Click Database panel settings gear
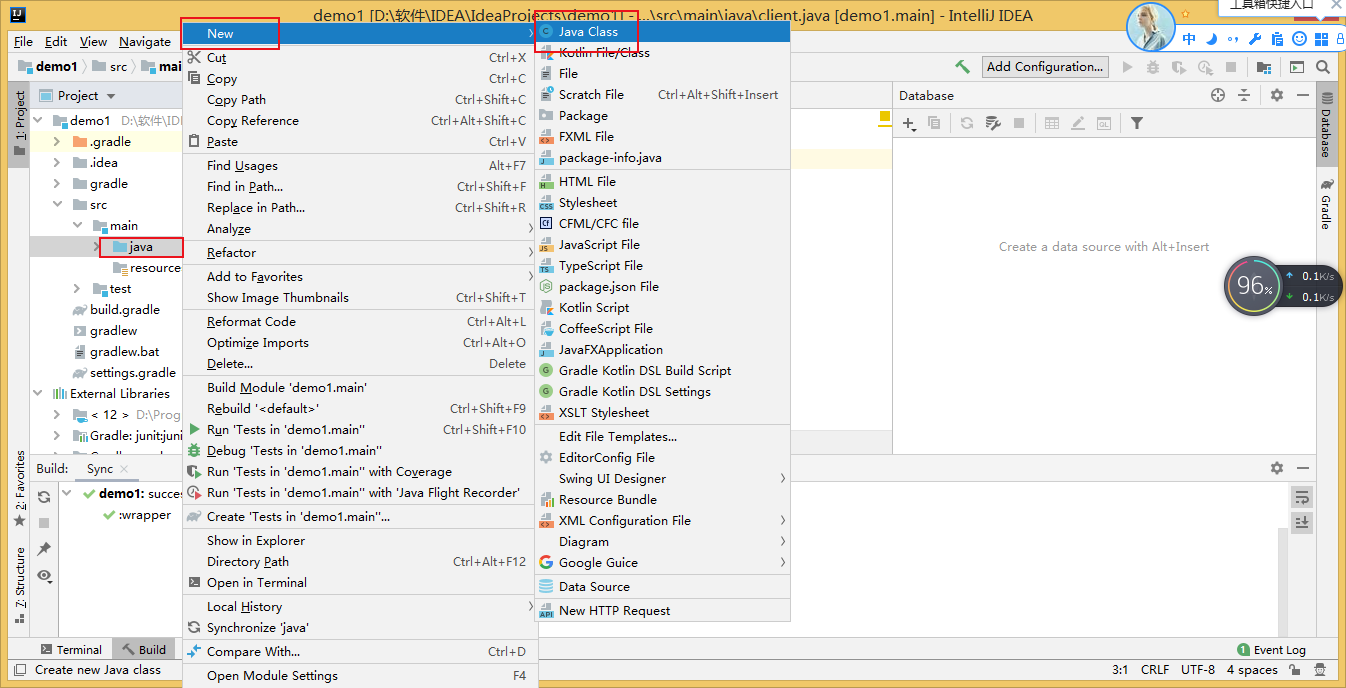The width and height of the screenshot is (1346, 688). [x=1277, y=95]
